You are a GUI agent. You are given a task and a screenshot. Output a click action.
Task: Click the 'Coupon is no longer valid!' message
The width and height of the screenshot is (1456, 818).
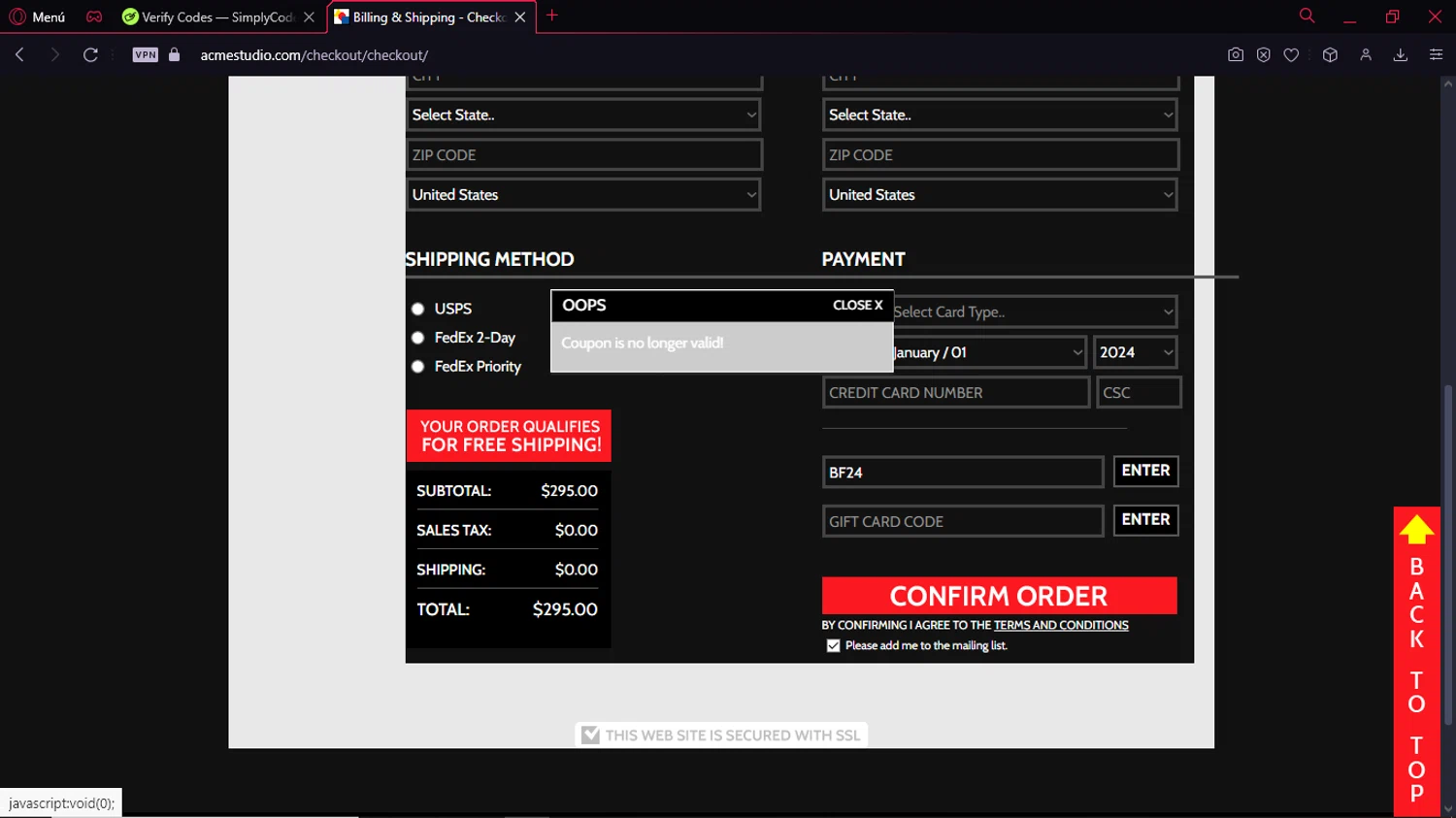tap(643, 343)
